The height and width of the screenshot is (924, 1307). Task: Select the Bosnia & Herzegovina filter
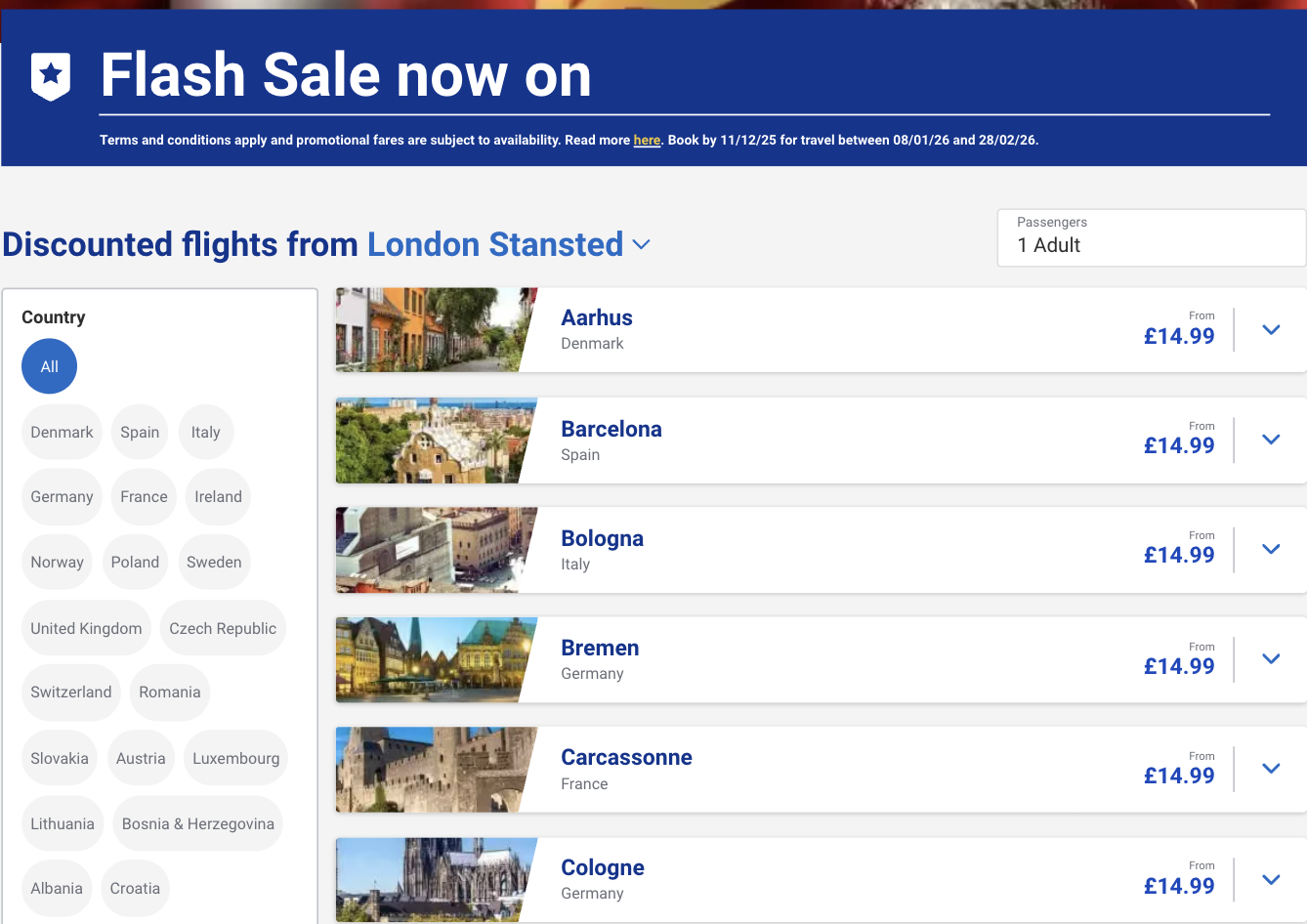pyautogui.click(x=197, y=823)
